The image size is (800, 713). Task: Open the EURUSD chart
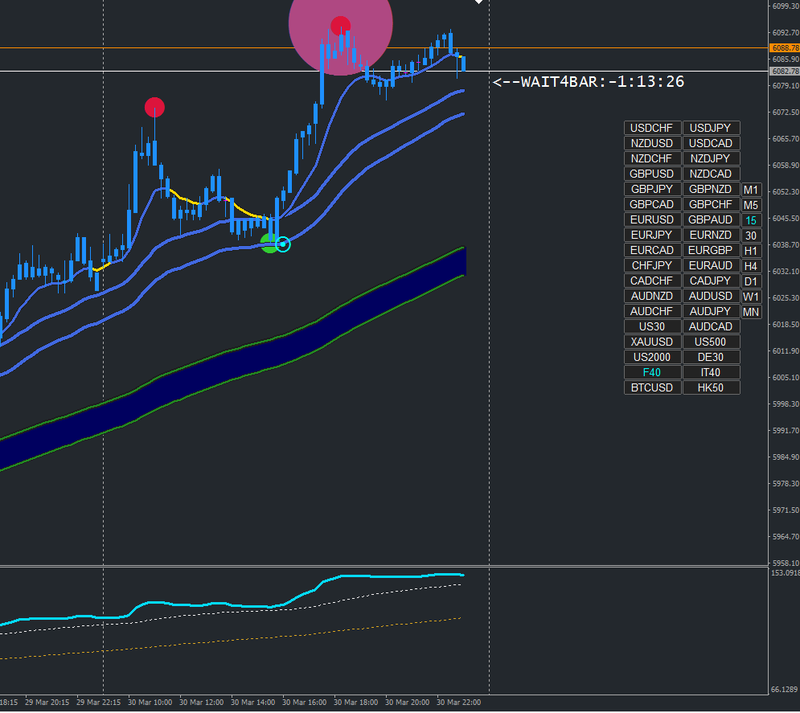coord(652,220)
